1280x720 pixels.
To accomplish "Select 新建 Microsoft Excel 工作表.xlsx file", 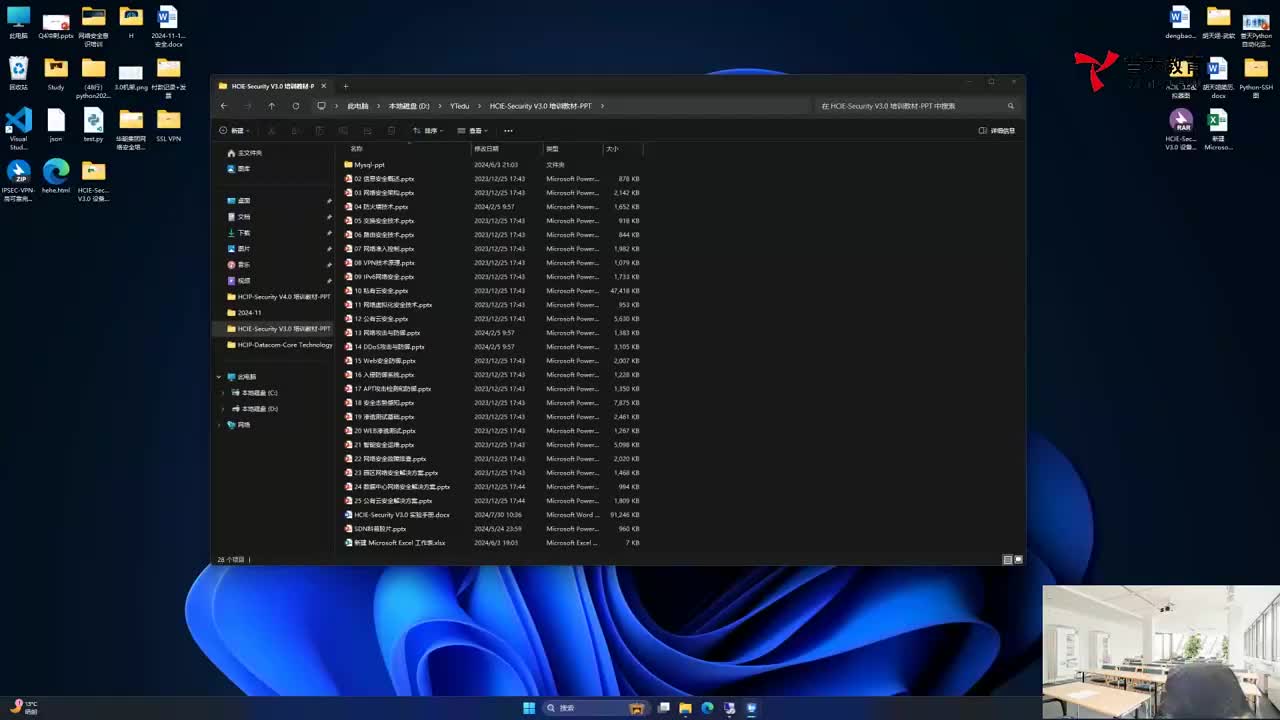I will click(394, 543).
